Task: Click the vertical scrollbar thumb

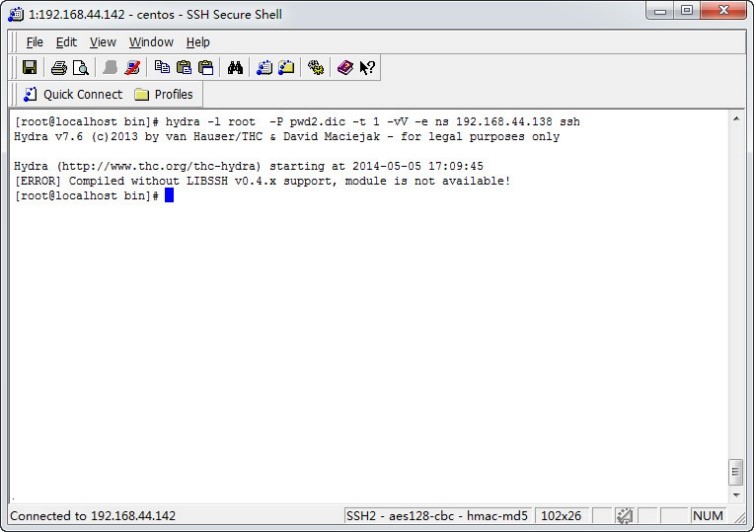Action: [735, 471]
